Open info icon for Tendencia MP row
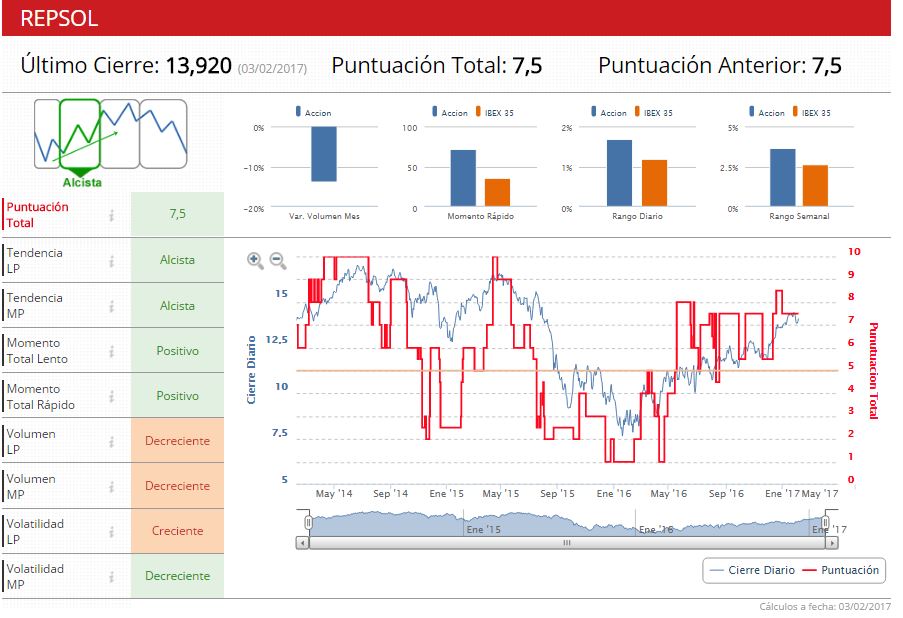 [x=112, y=306]
